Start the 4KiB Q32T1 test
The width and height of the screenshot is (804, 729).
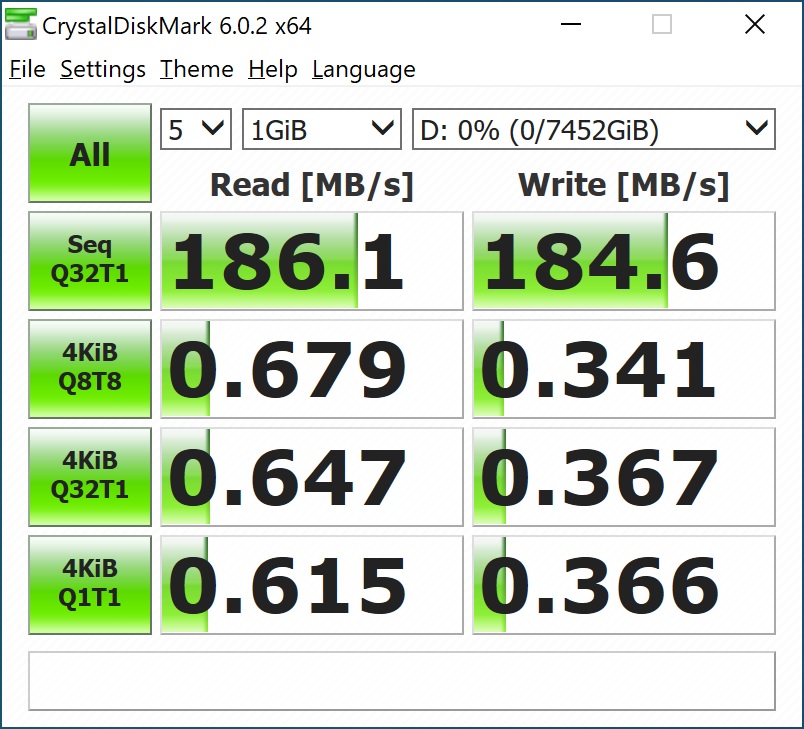[90, 477]
